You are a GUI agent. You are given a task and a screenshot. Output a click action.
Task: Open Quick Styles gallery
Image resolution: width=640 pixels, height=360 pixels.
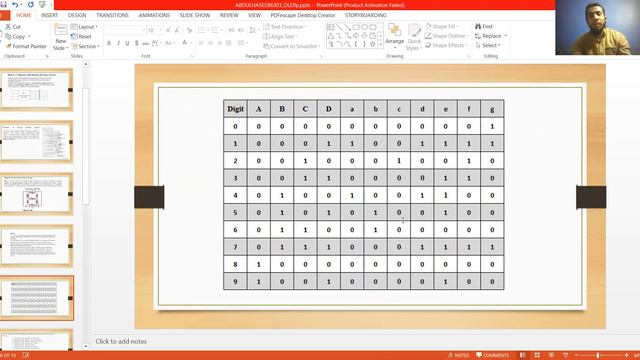pos(414,37)
